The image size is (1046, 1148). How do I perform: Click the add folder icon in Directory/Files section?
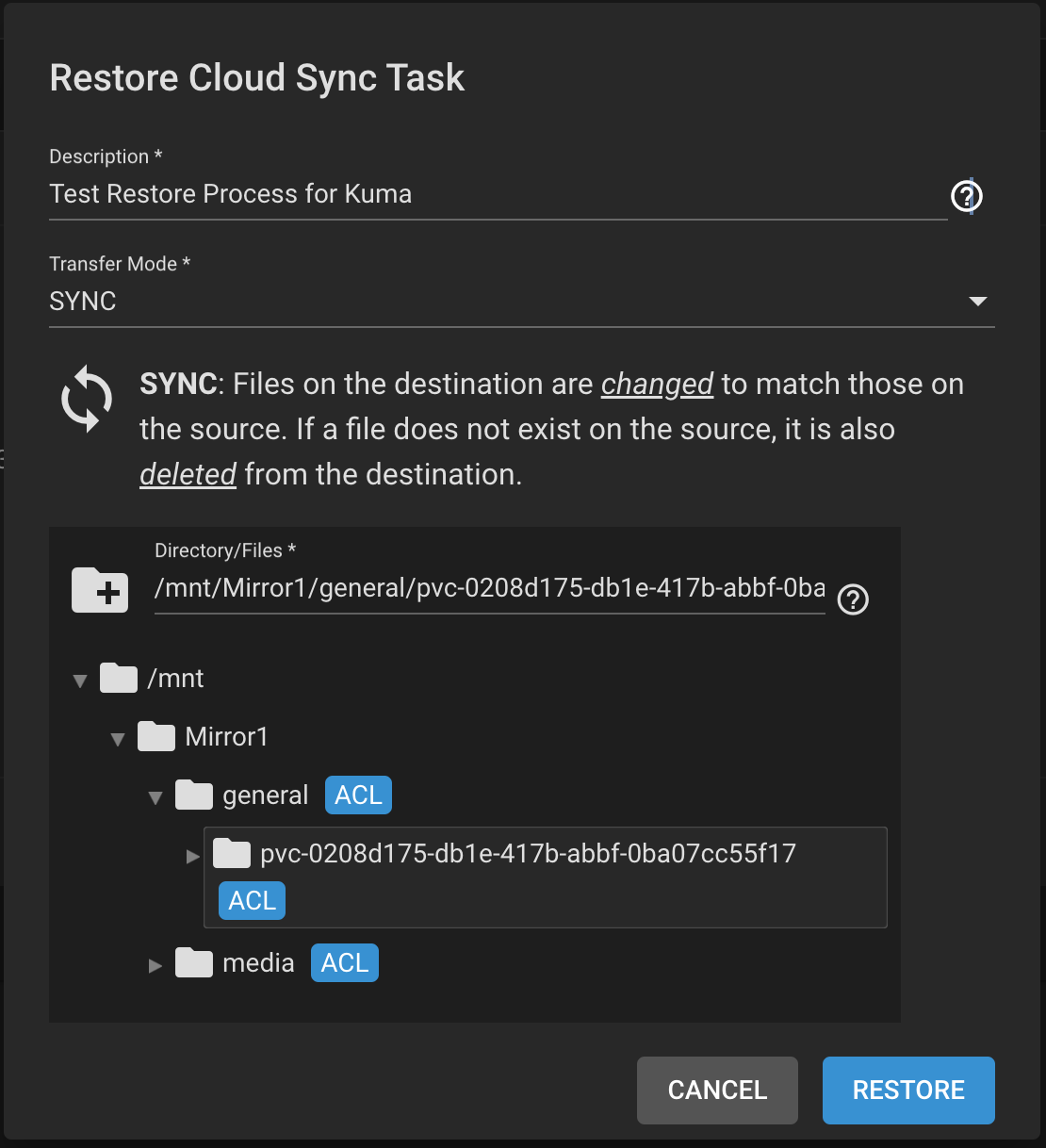pos(99,590)
